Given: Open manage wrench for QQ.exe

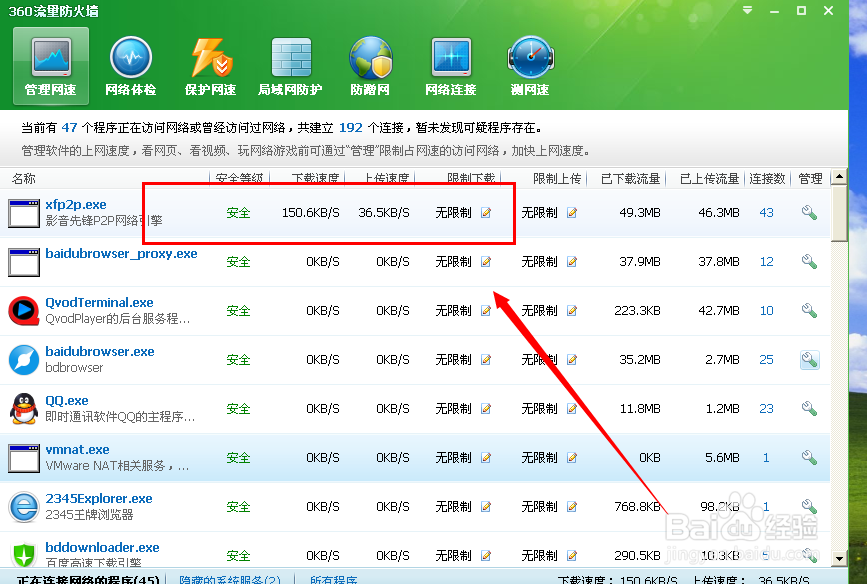Looking at the screenshot, I should 809,409.
